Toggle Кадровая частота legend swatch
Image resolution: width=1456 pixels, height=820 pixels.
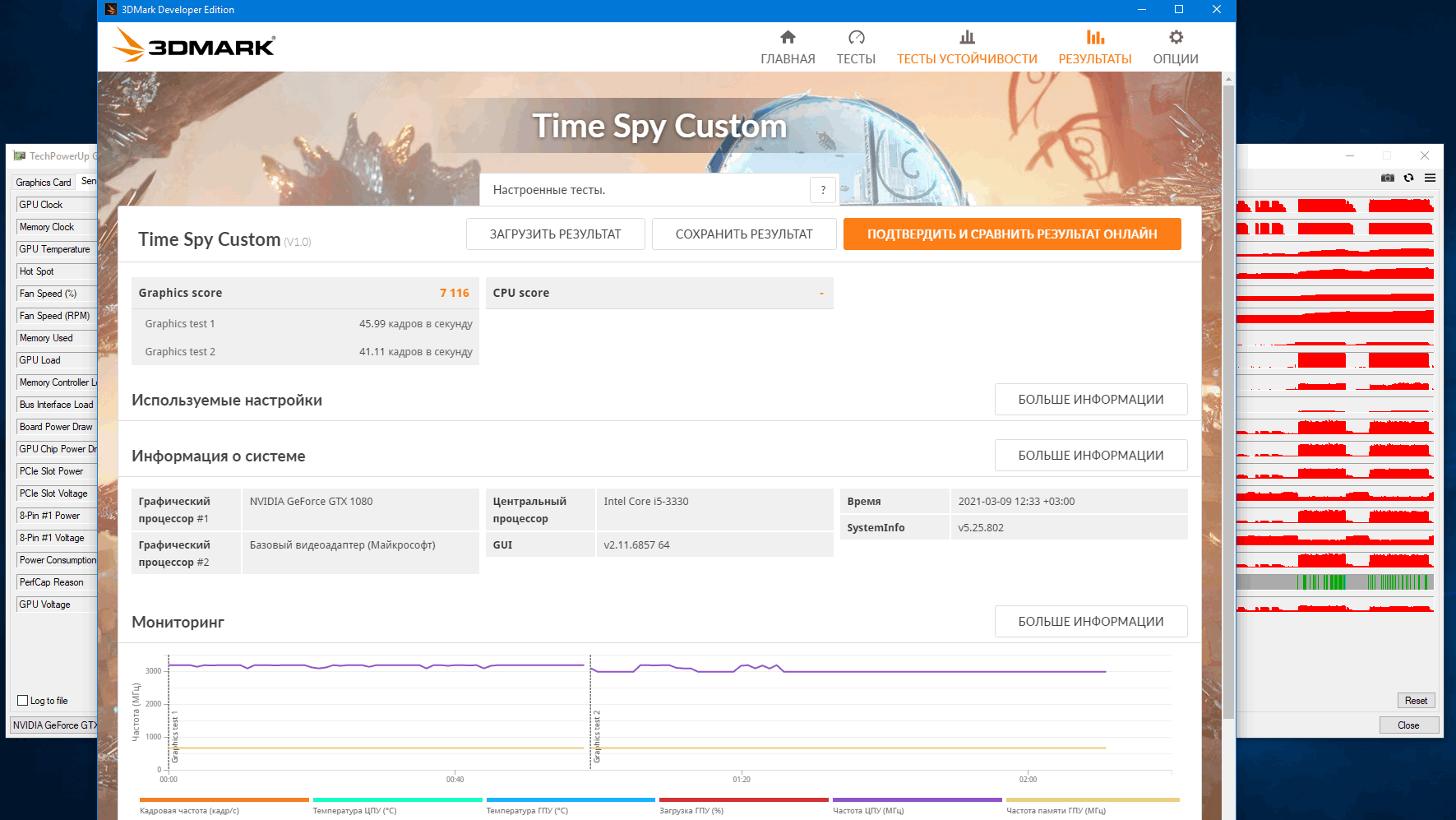pyautogui.click(x=224, y=799)
